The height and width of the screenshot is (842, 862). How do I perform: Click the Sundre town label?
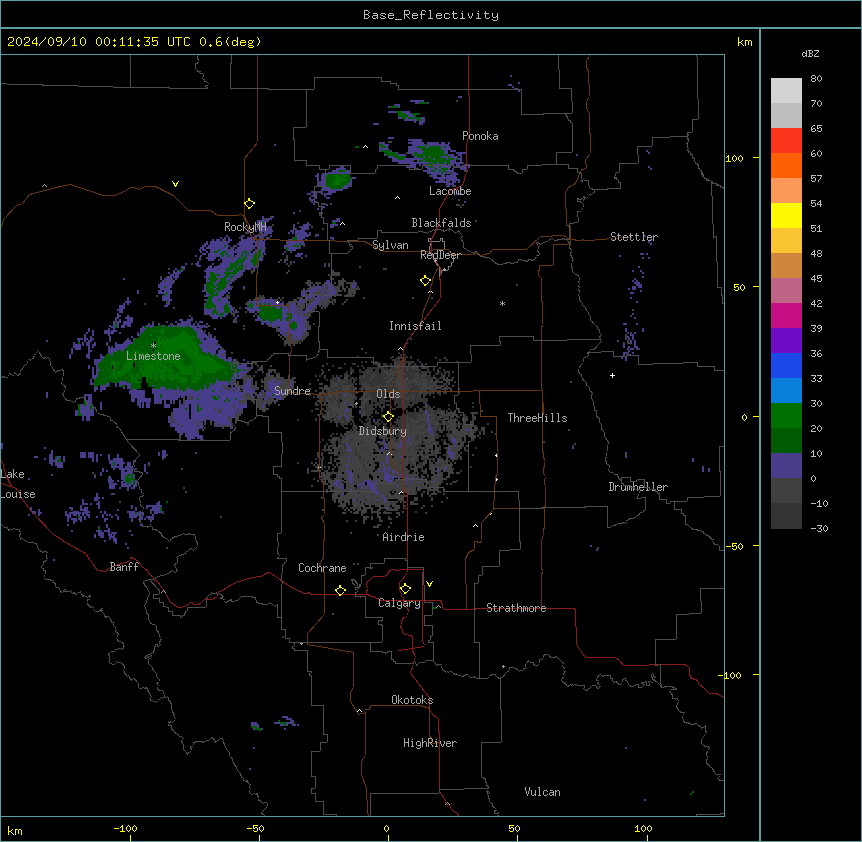click(x=292, y=391)
